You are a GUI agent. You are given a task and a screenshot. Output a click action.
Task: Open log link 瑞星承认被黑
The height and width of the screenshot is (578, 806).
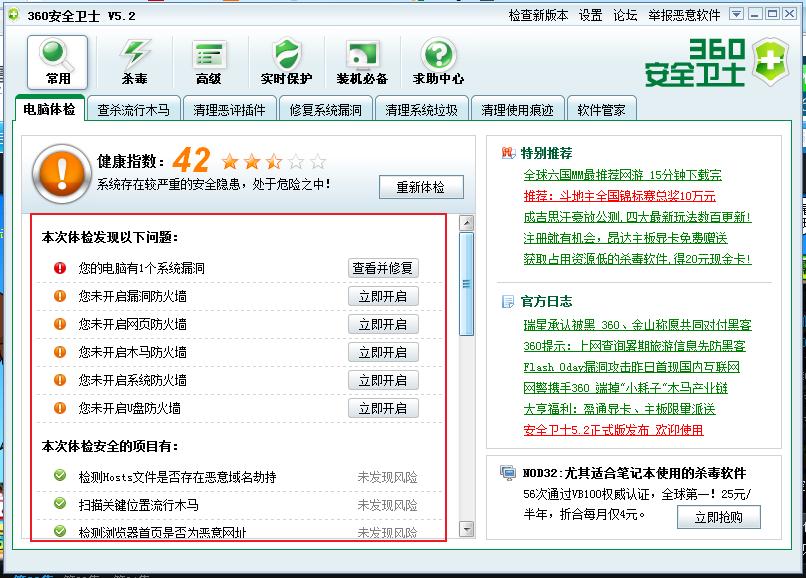(x=637, y=325)
